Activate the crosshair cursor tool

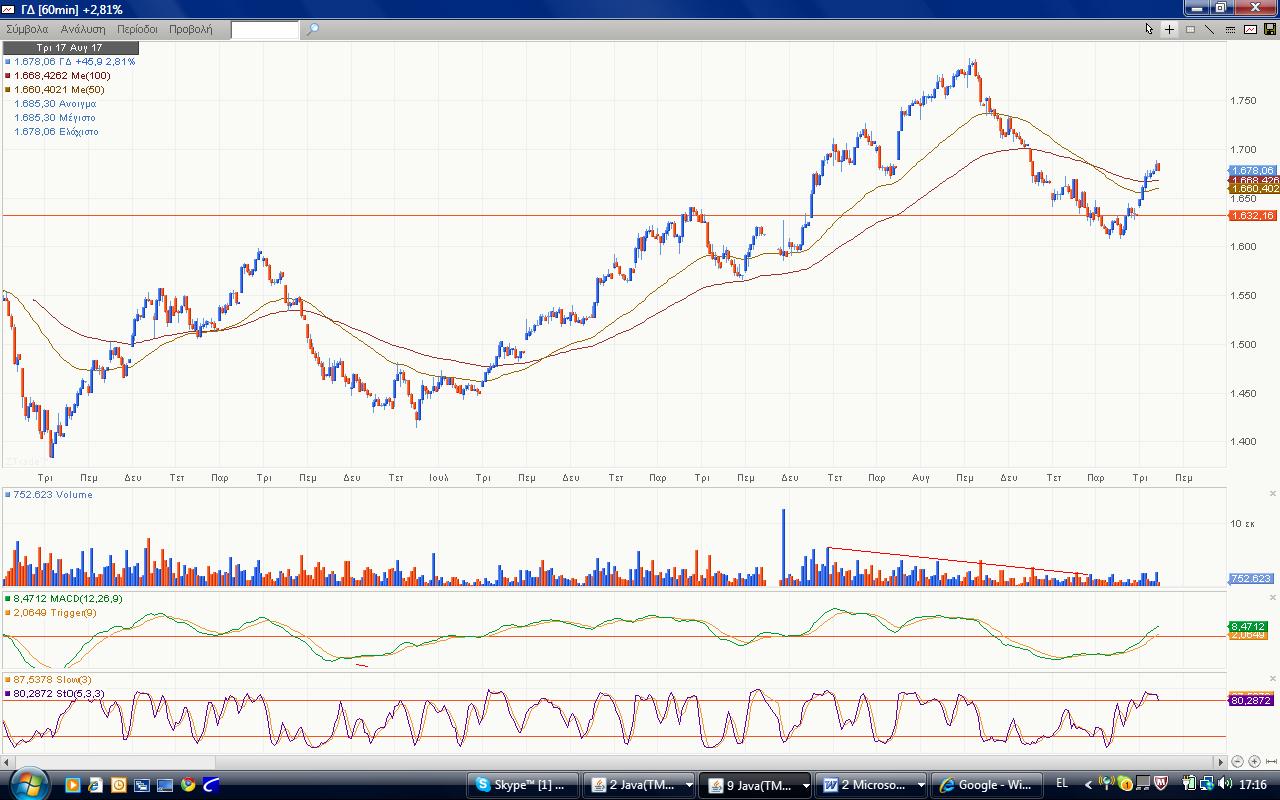click(x=1169, y=29)
